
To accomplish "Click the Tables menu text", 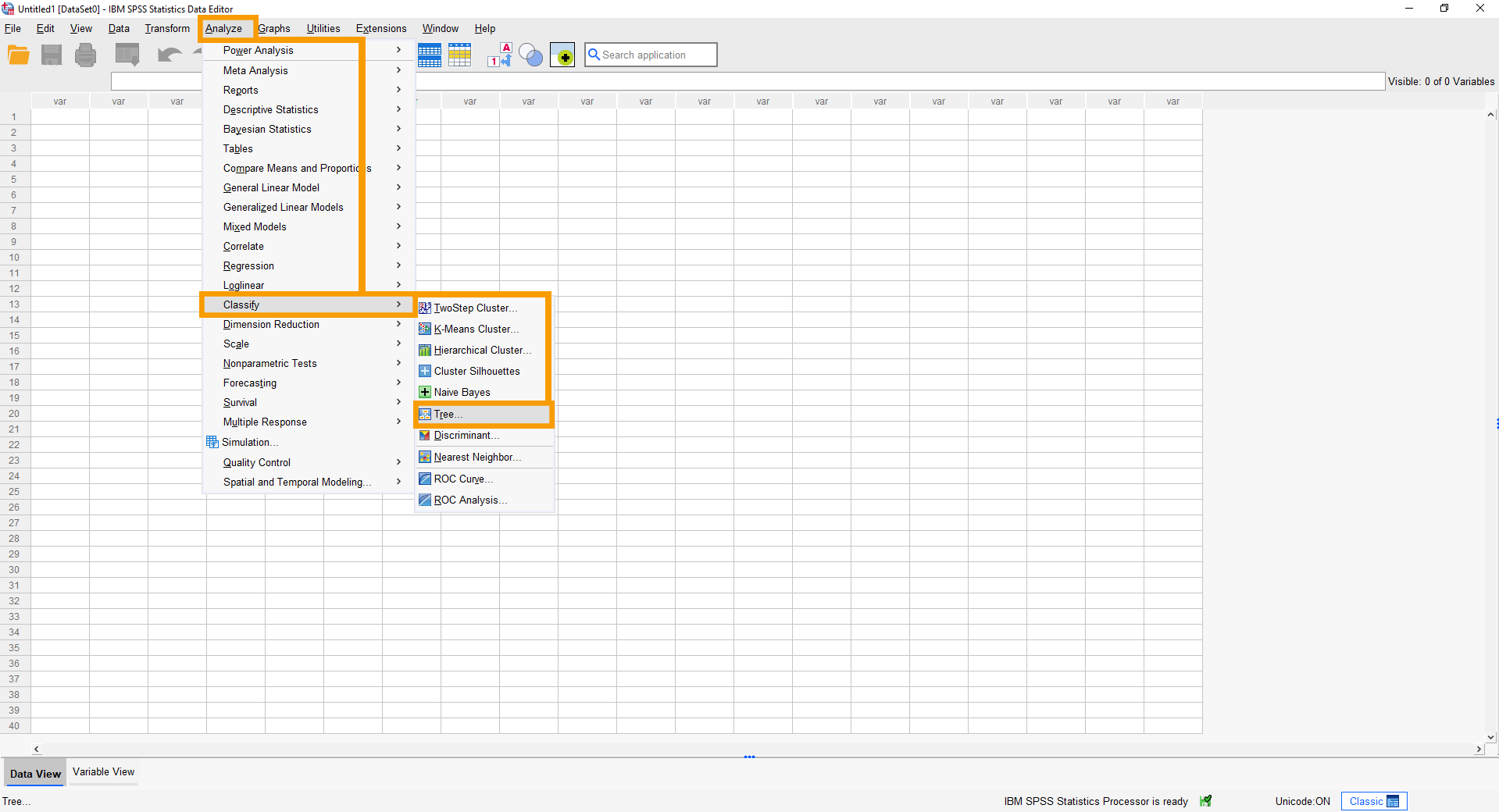I will click(238, 148).
